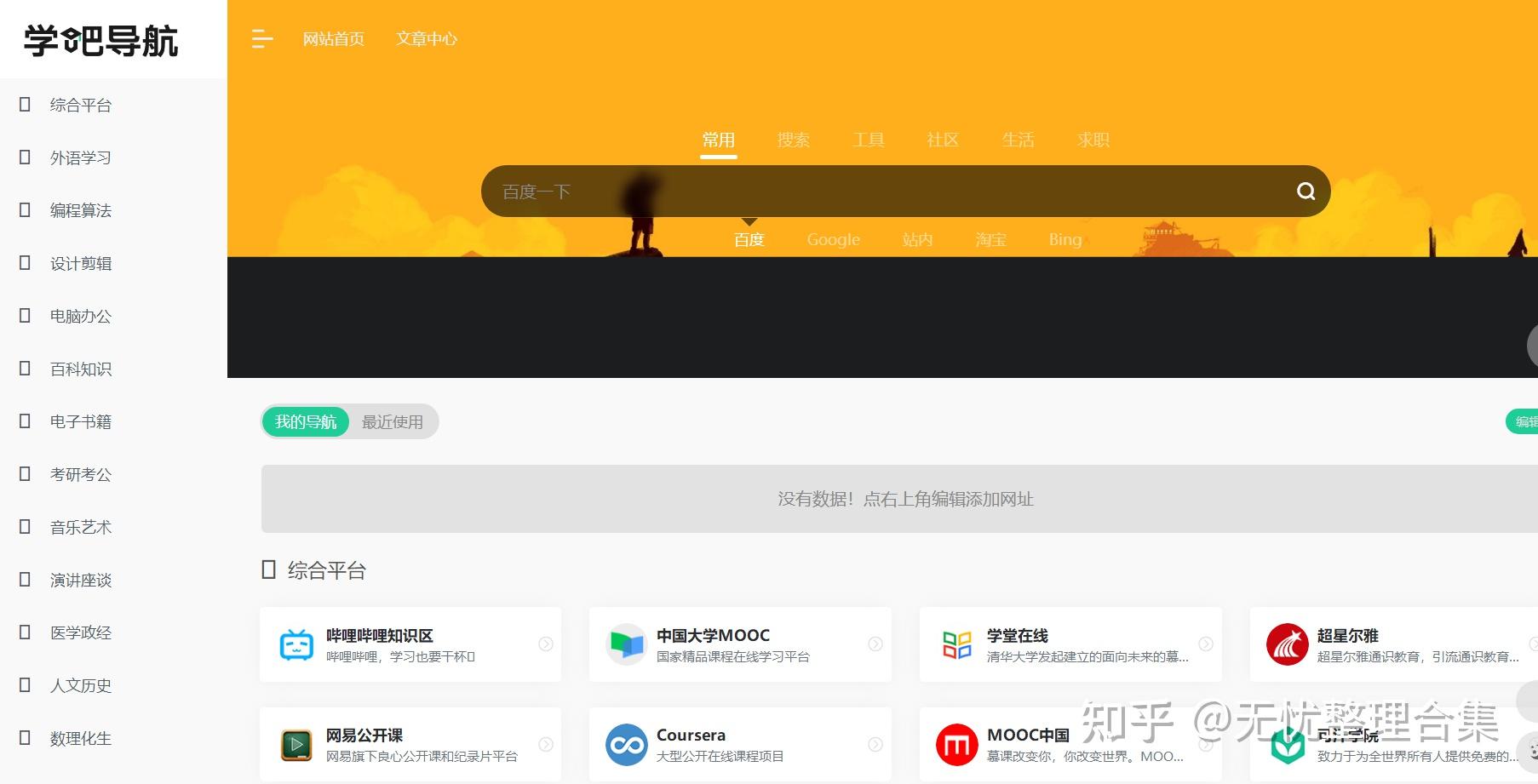Open the 求职 search tab
Image resolution: width=1538 pixels, height=784 pixels.
(x=1093, y=140)
